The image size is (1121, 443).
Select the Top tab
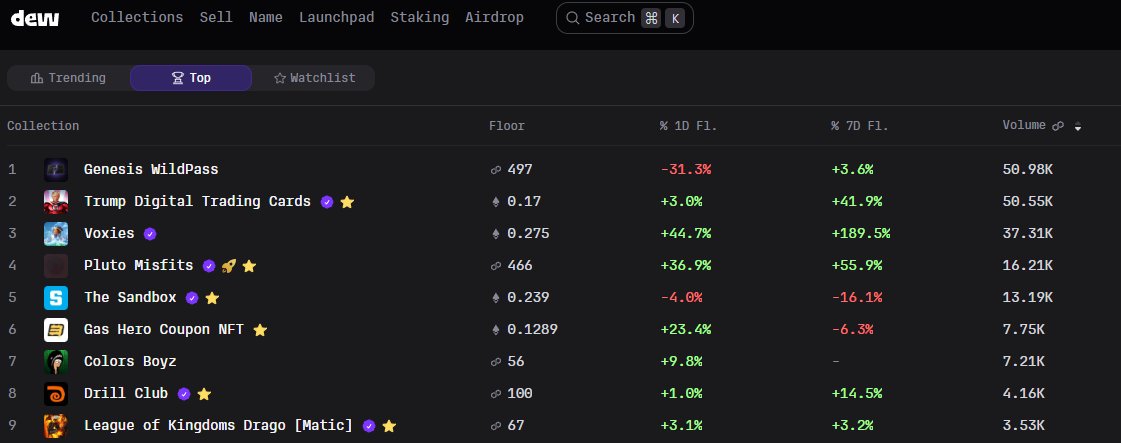(191, 78)
